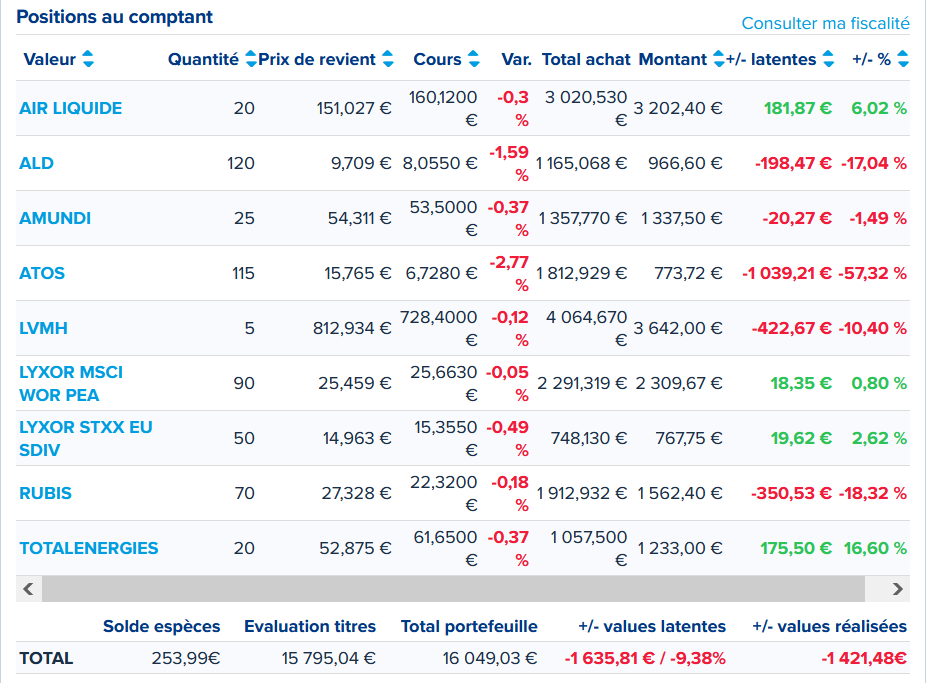Click the Total portefeuille label
Image resolution: width=926 pixels, height=683 pixels.
click(469, 626)
